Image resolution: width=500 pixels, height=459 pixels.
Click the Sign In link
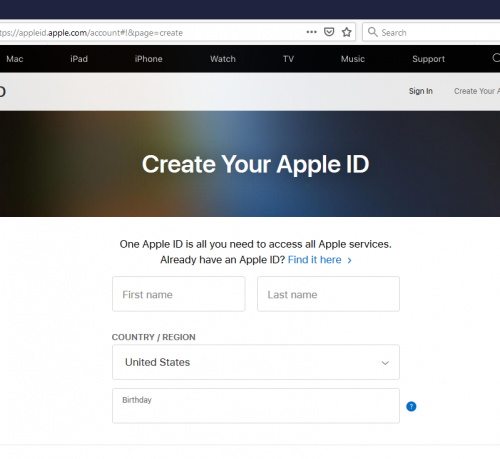pyautogui.click(x=421, y=91)
